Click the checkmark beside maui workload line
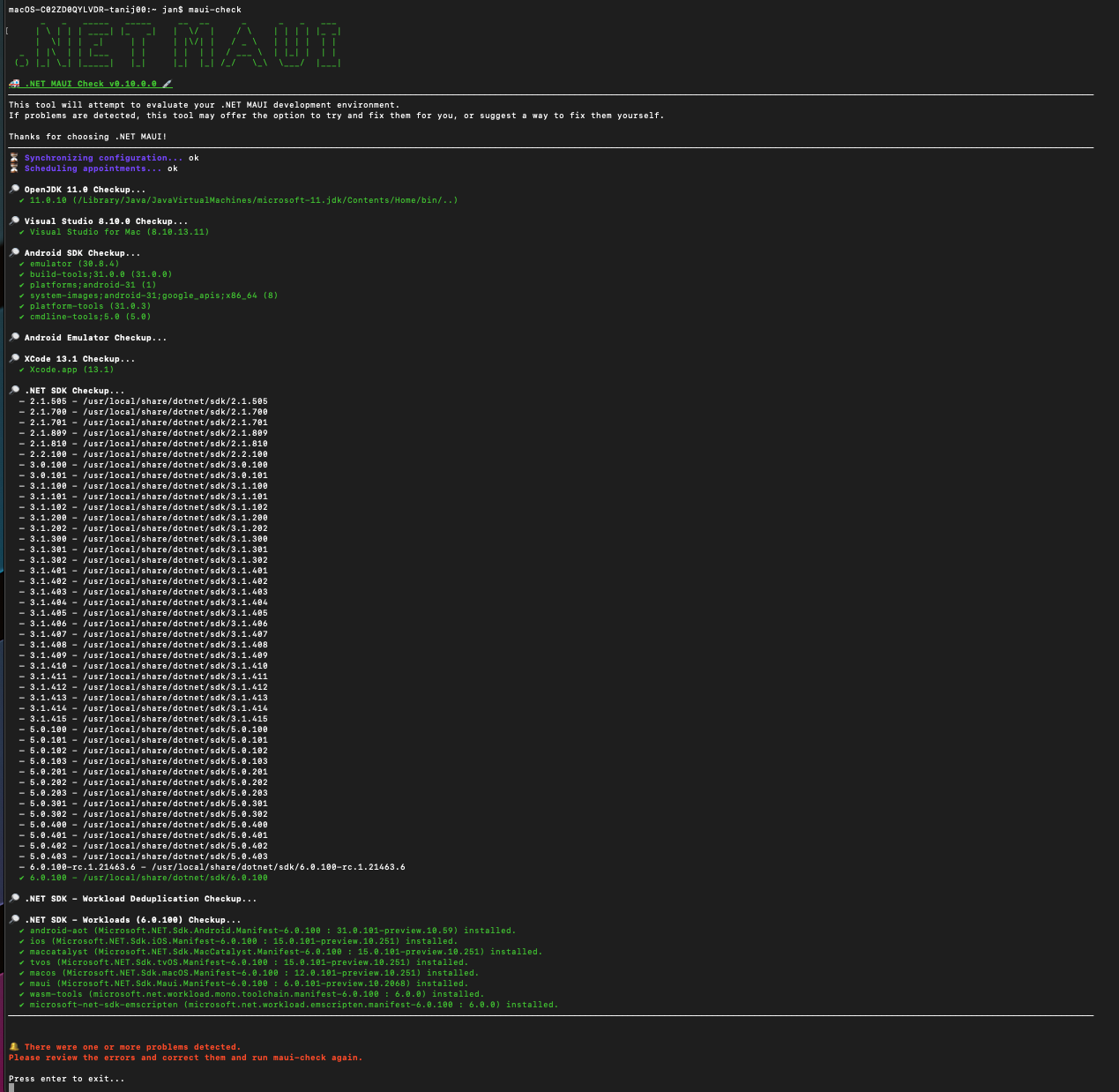Image resolution: width=1119 pixels, height=1092 pixels. click(22, 984)
